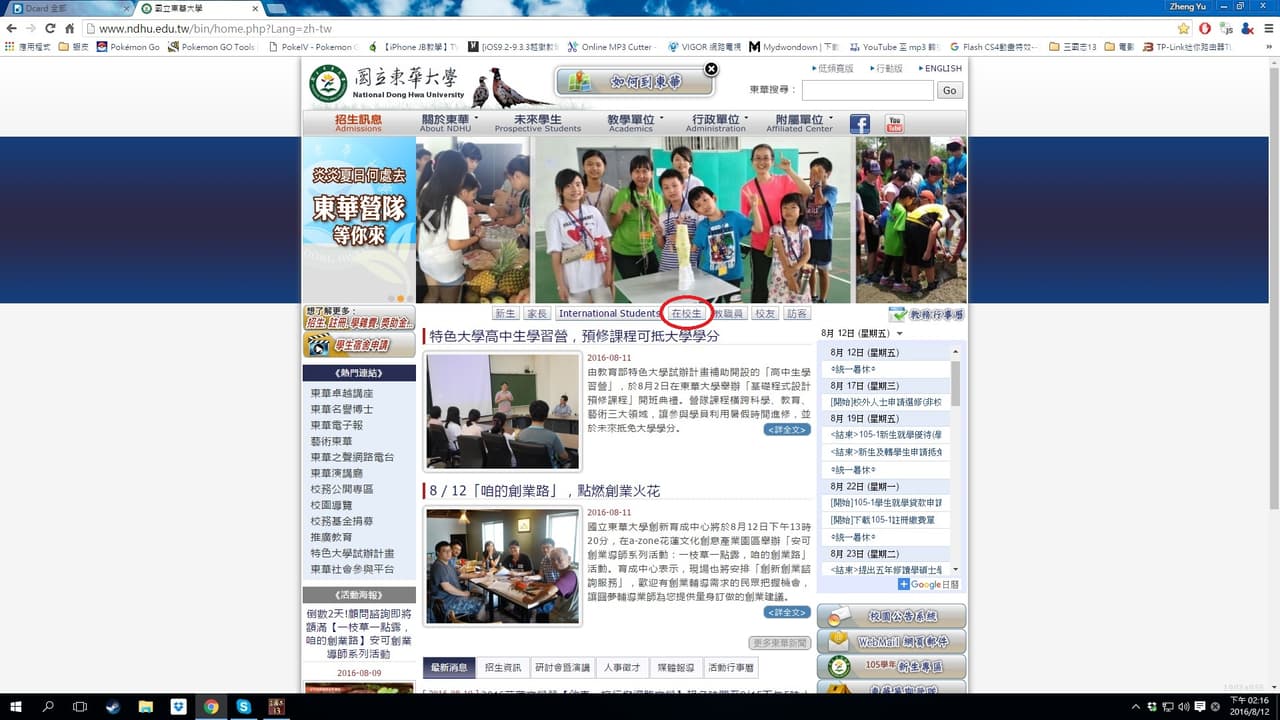Switch to the 招生資訊 tab
The image size is (1280, 720).
click(503, 668)
